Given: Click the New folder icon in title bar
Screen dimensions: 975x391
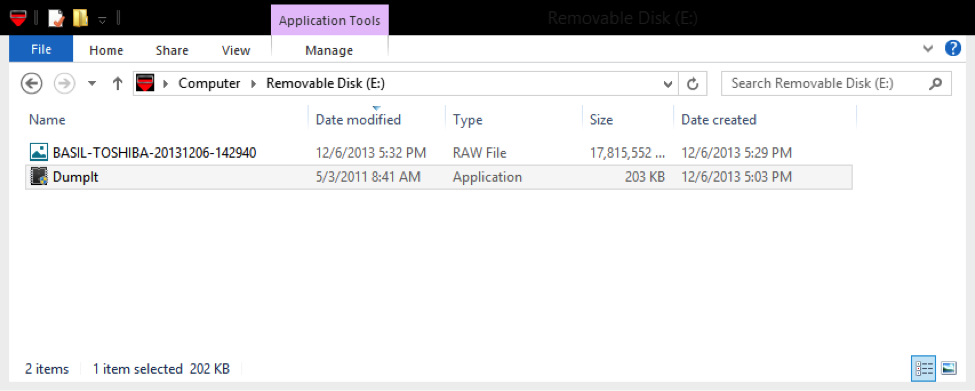Looking at the screenshot, I should (80, 18).
